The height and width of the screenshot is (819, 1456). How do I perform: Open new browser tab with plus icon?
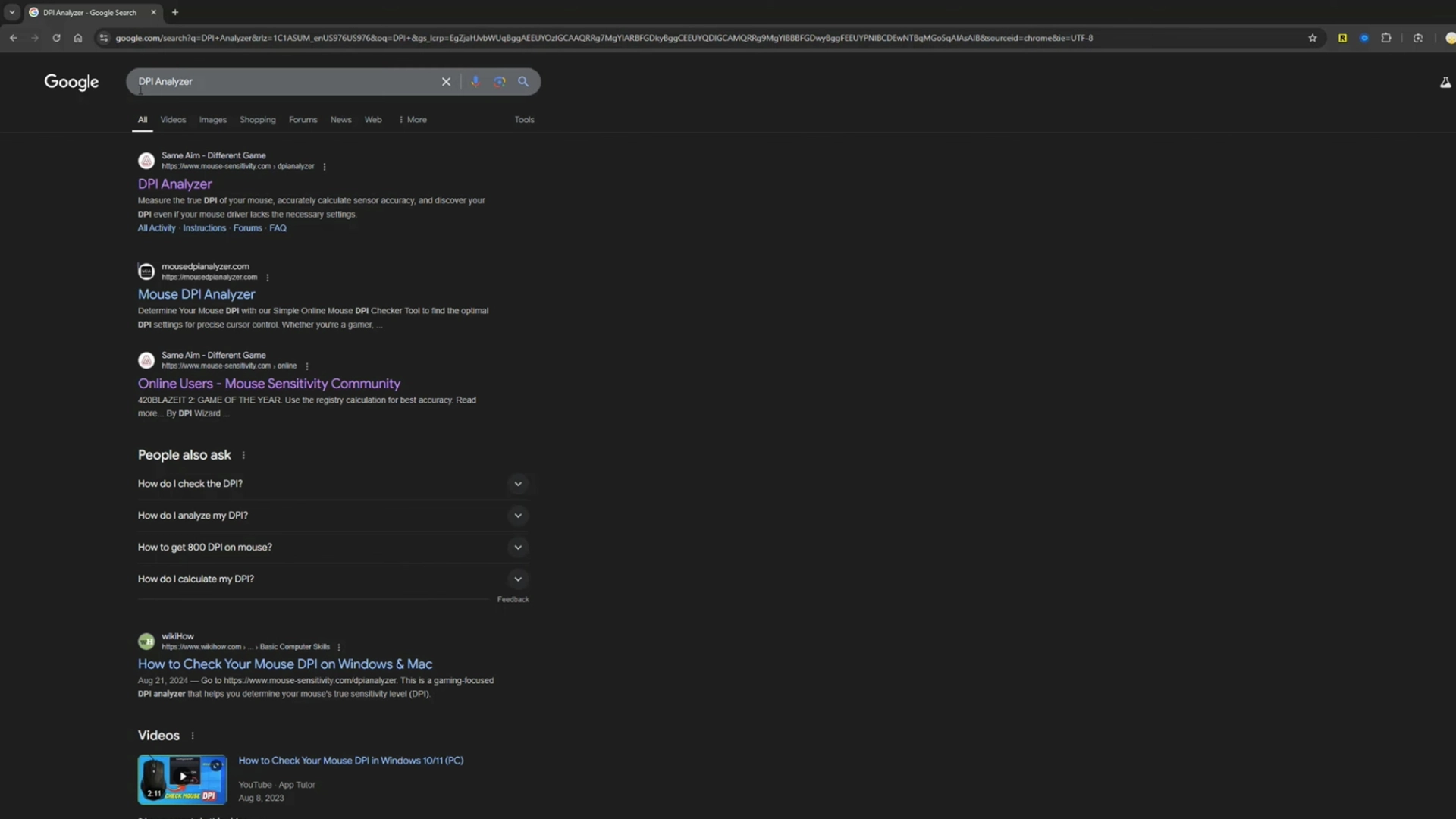[x=175, y=12]
